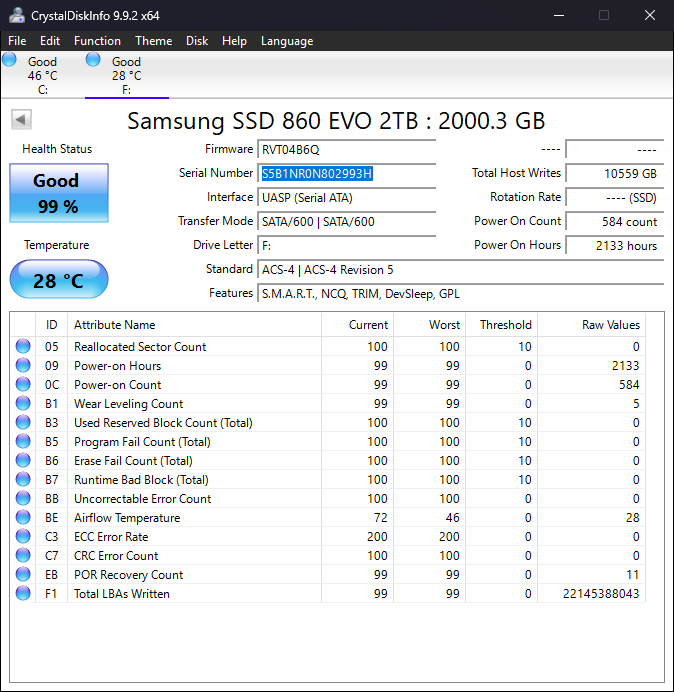Select the Airflow Temperature attribute name

[127, 518]
